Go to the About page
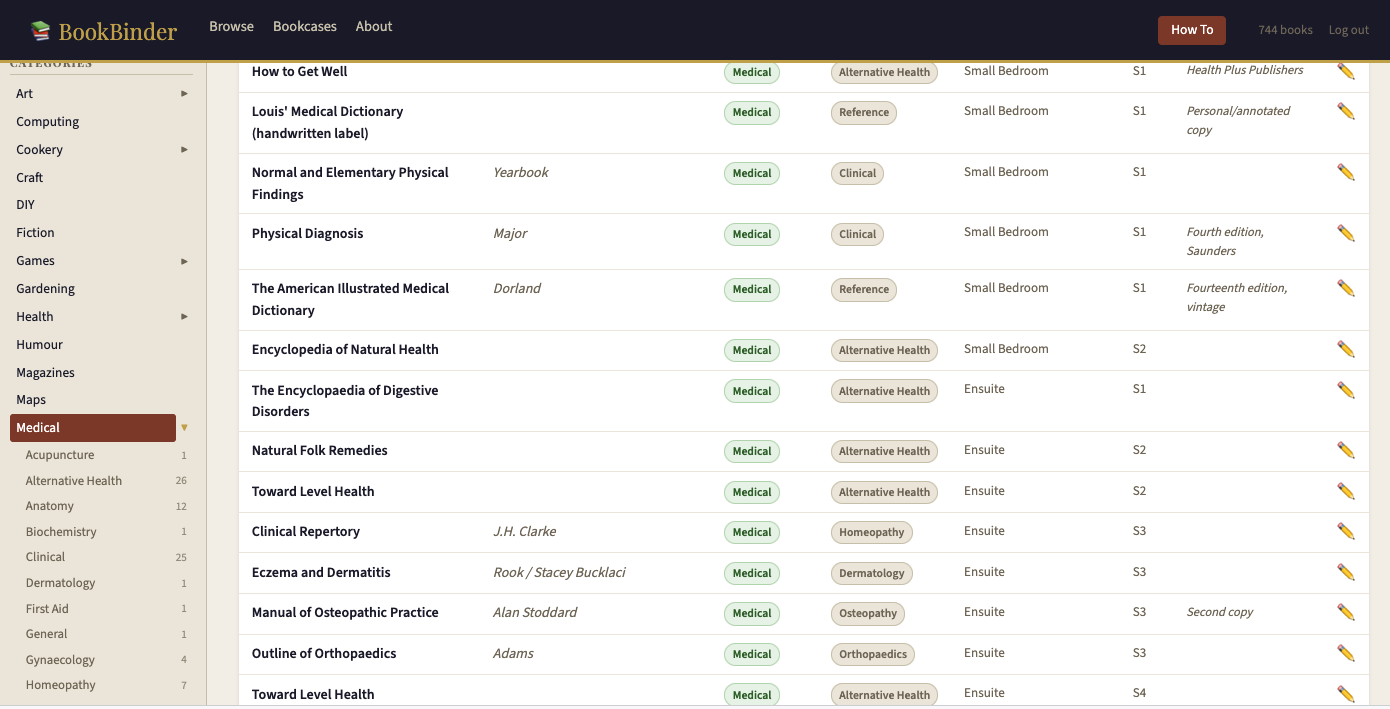 (x=374, y=26)
